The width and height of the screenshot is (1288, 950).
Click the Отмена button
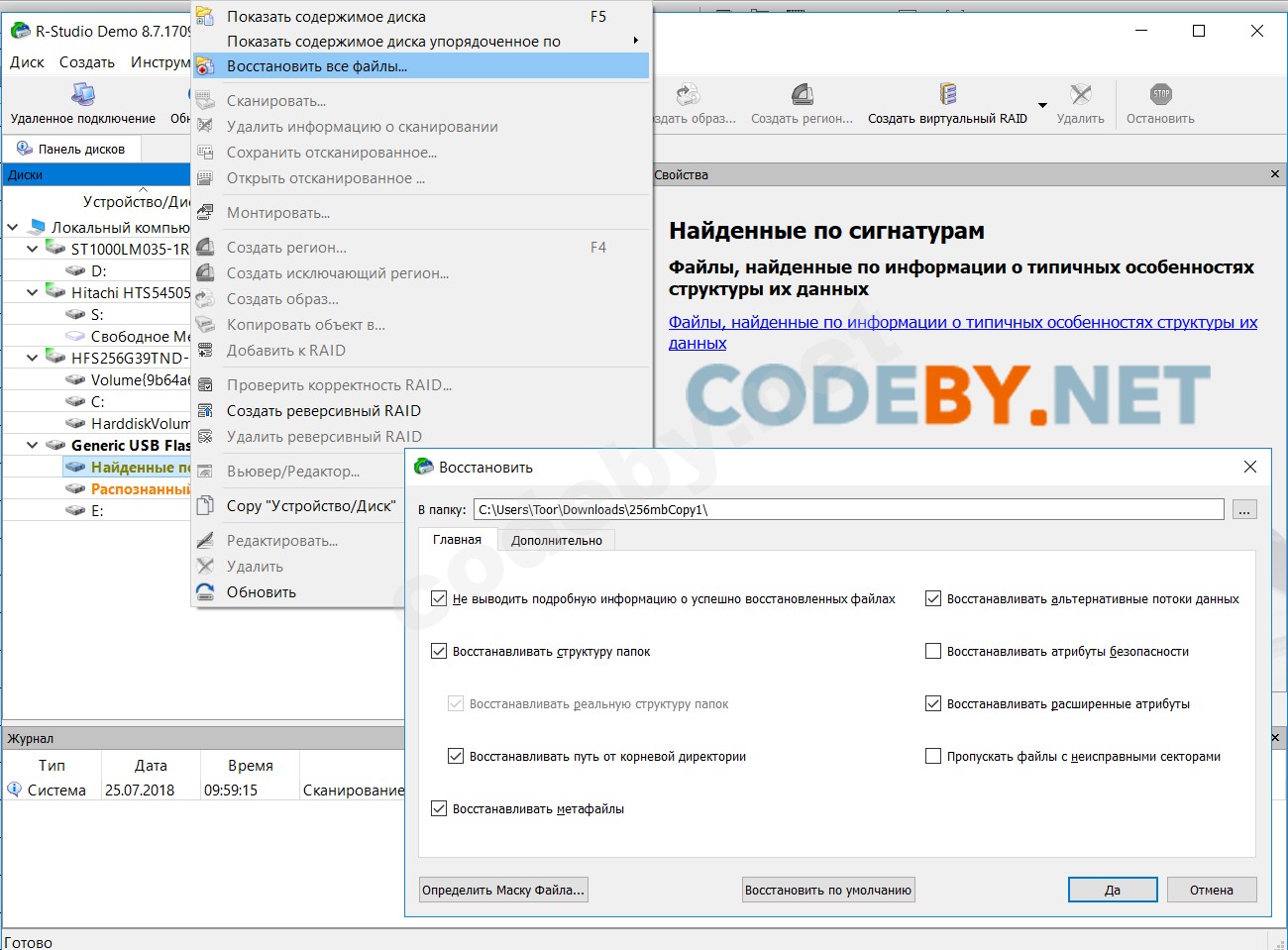(1212, 890)
